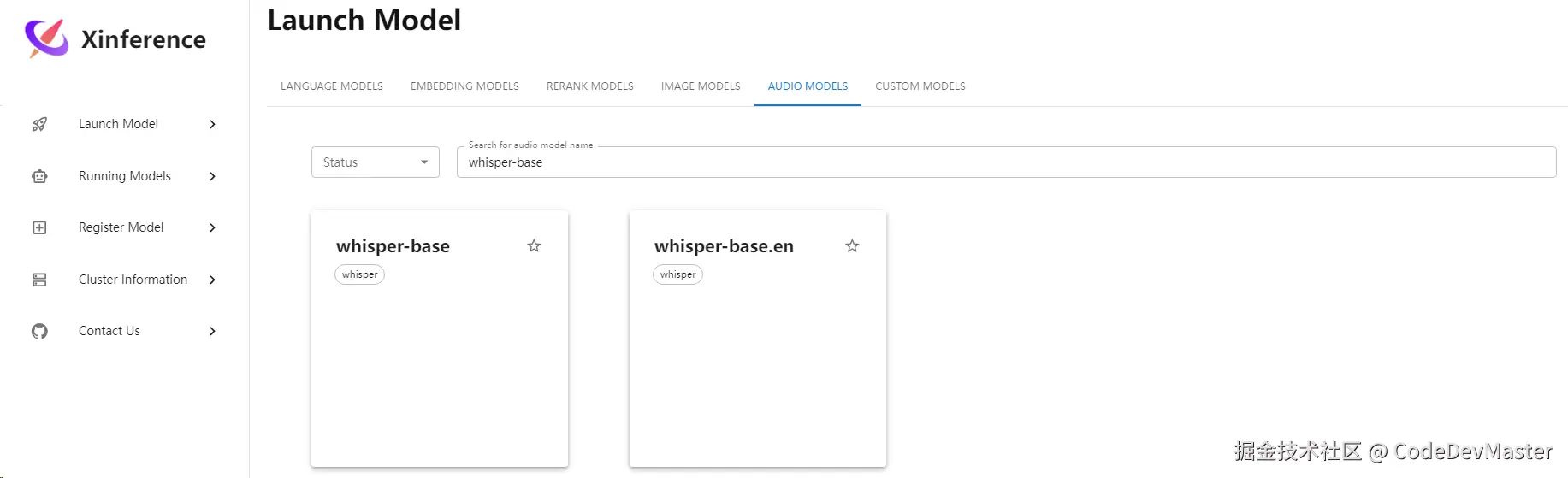
Task: Expand the Contact Us chevron
Action: (x=212, y=331)
